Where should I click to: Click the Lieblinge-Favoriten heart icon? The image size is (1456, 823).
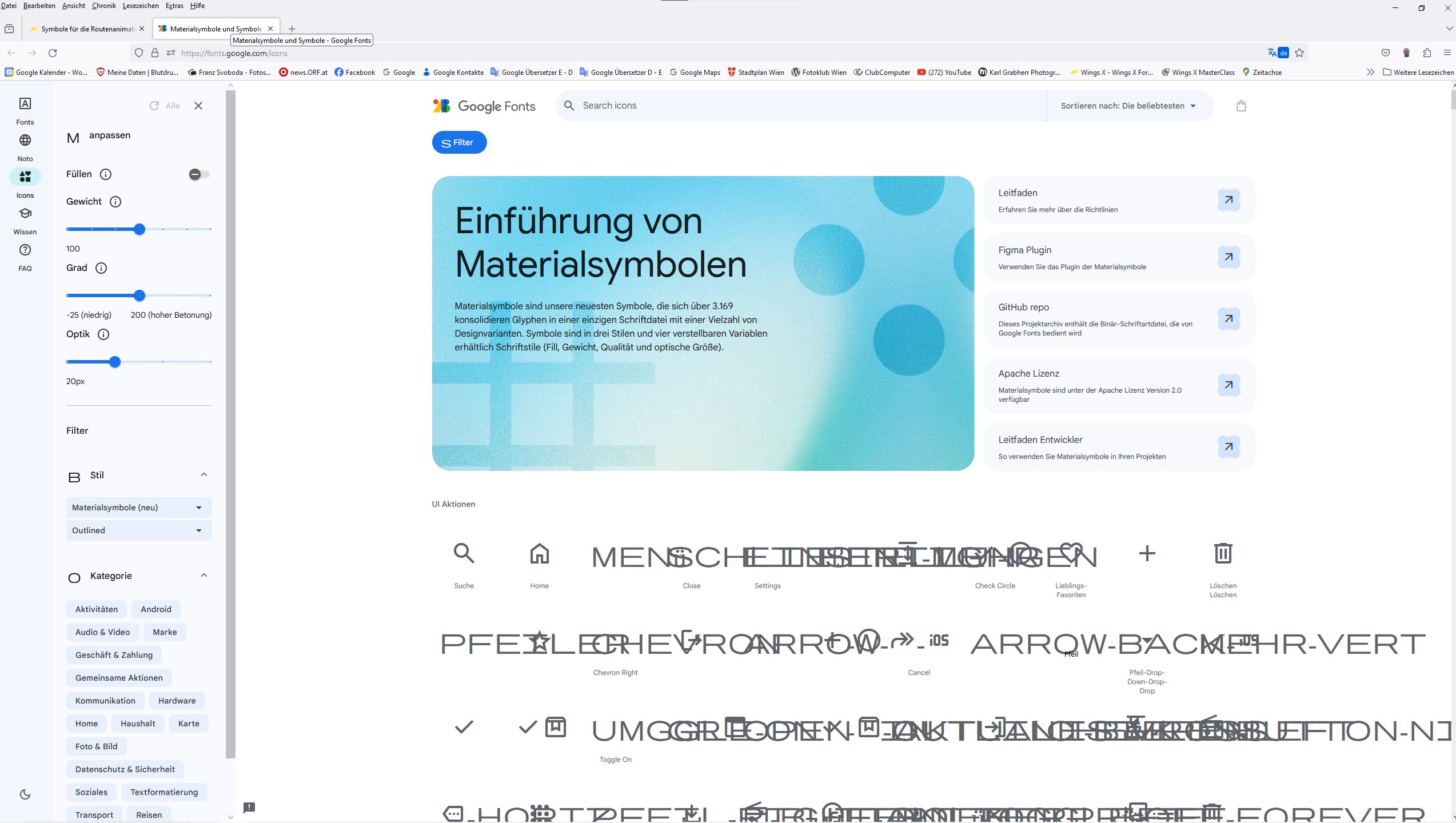pos(1070,553)
